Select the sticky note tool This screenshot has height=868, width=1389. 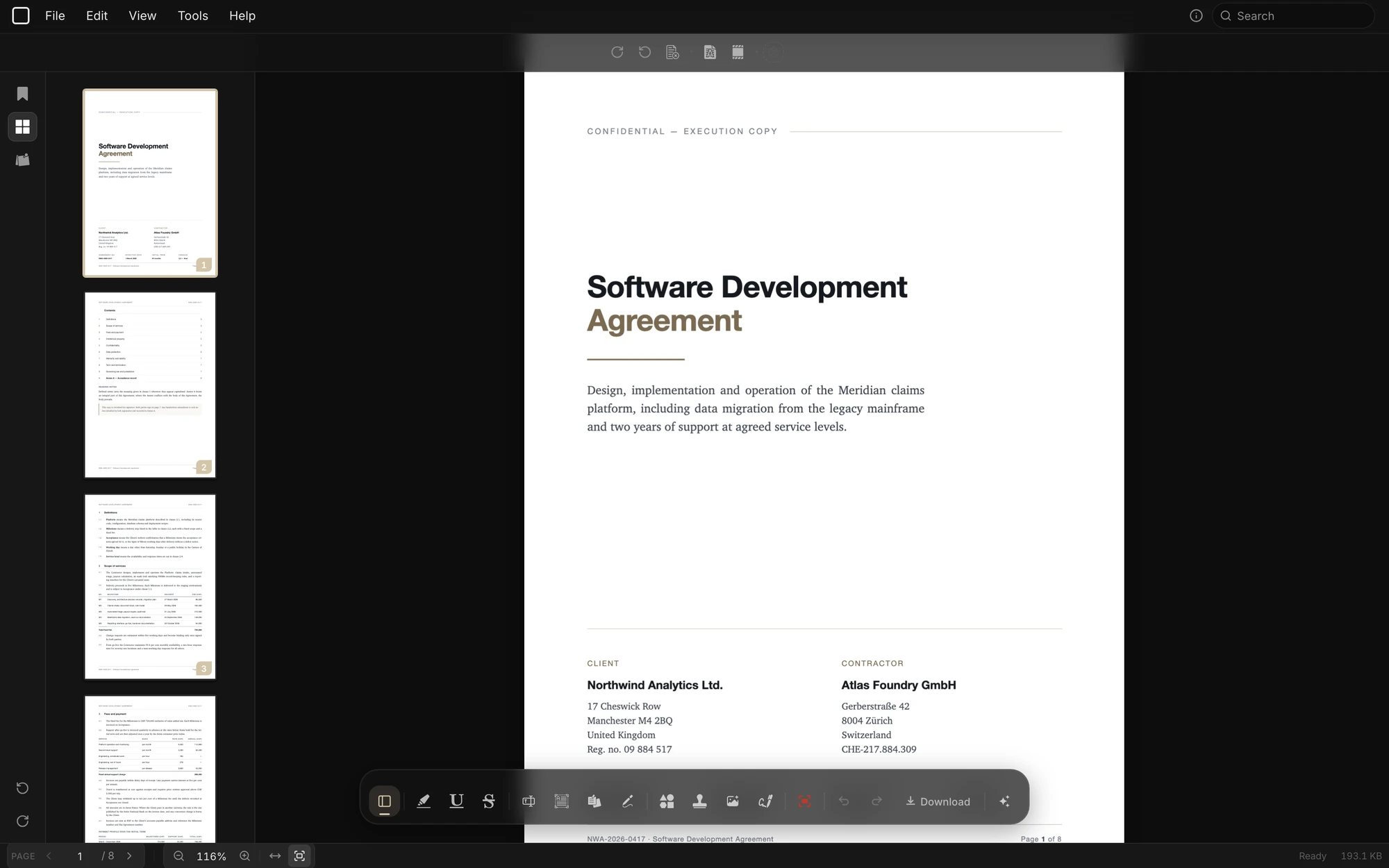point(594,801)
